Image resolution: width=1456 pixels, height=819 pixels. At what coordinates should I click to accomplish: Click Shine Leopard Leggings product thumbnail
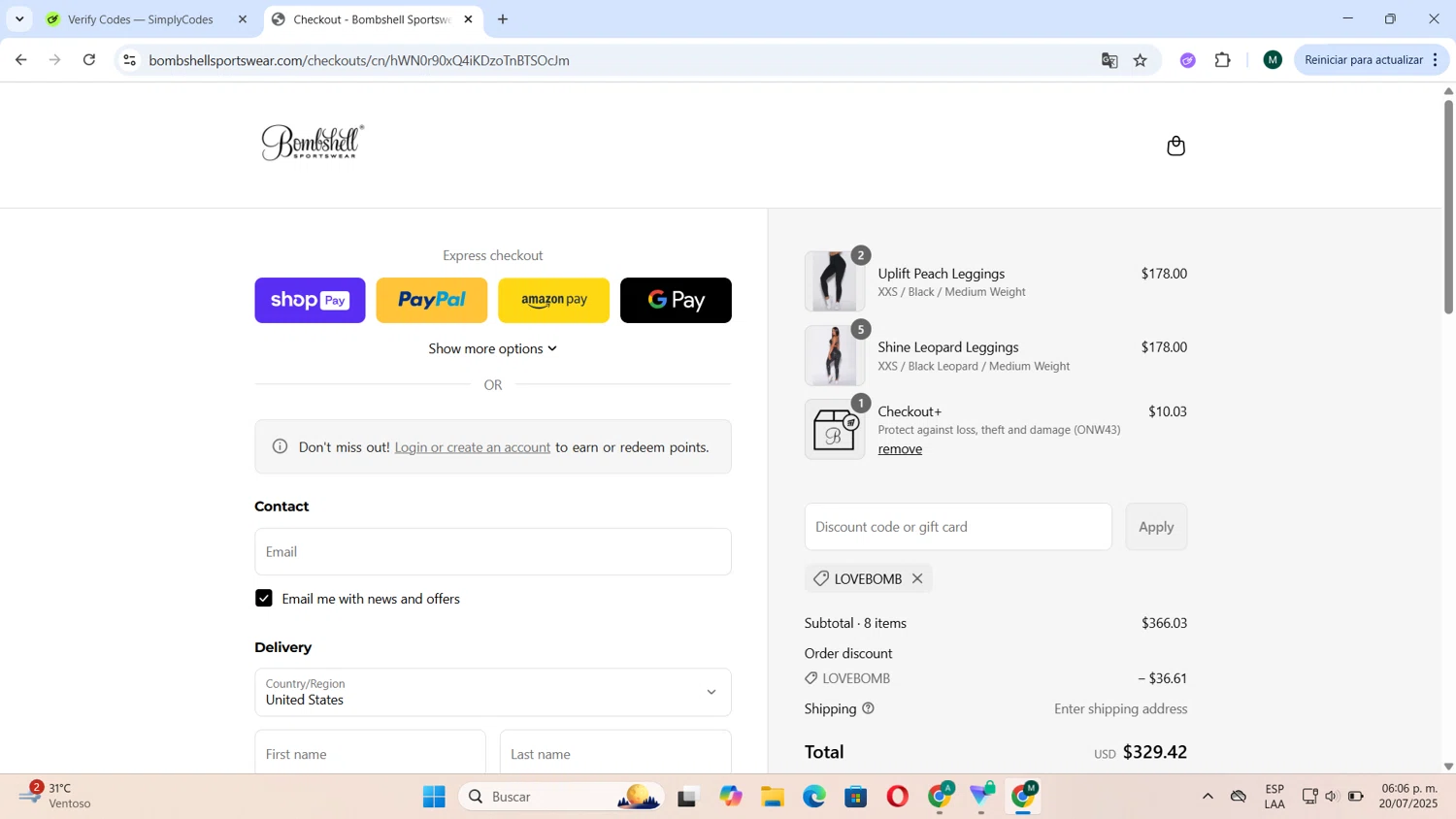pos(835,355)
